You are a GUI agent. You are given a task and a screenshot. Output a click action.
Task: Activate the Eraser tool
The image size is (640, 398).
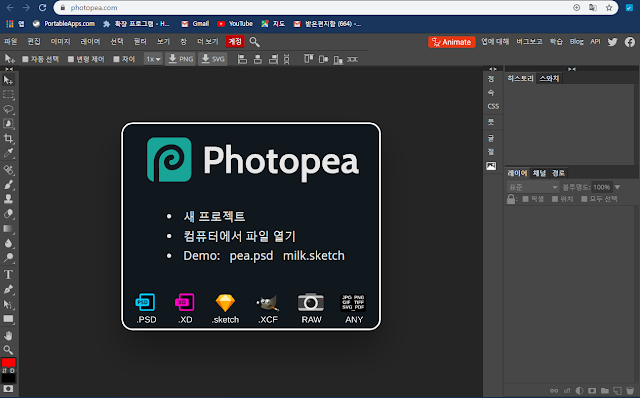(x=8, y=214)
